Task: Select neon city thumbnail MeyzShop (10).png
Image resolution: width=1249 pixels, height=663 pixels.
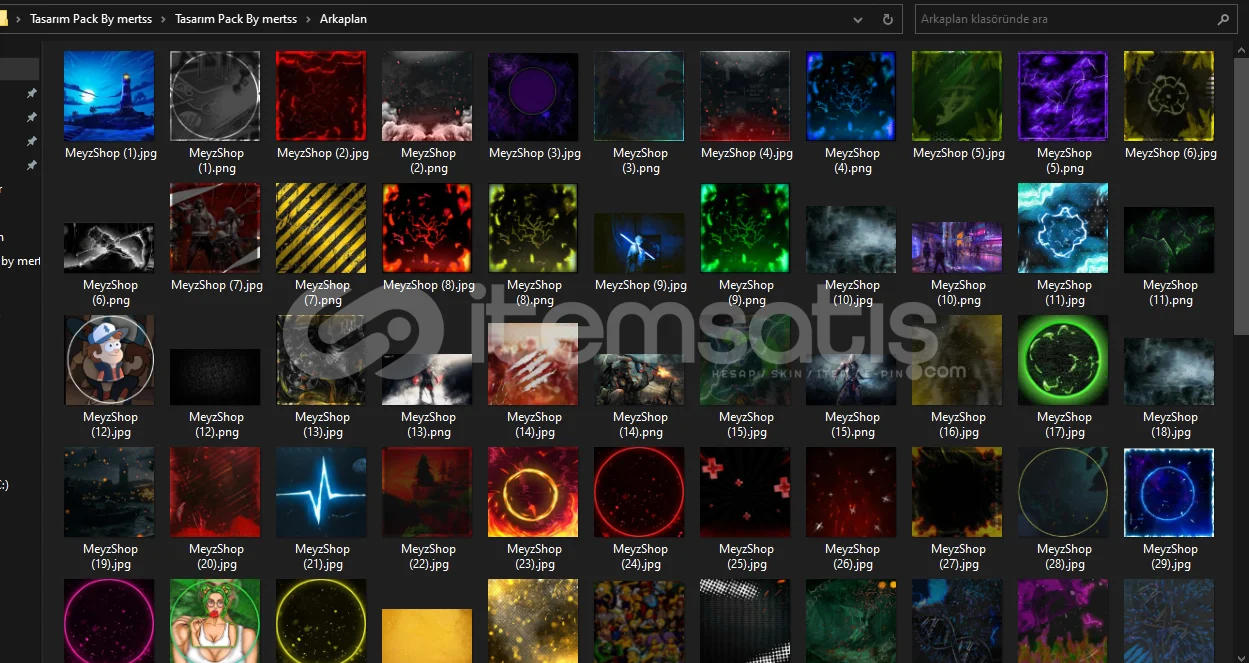Action: (957, 248)
